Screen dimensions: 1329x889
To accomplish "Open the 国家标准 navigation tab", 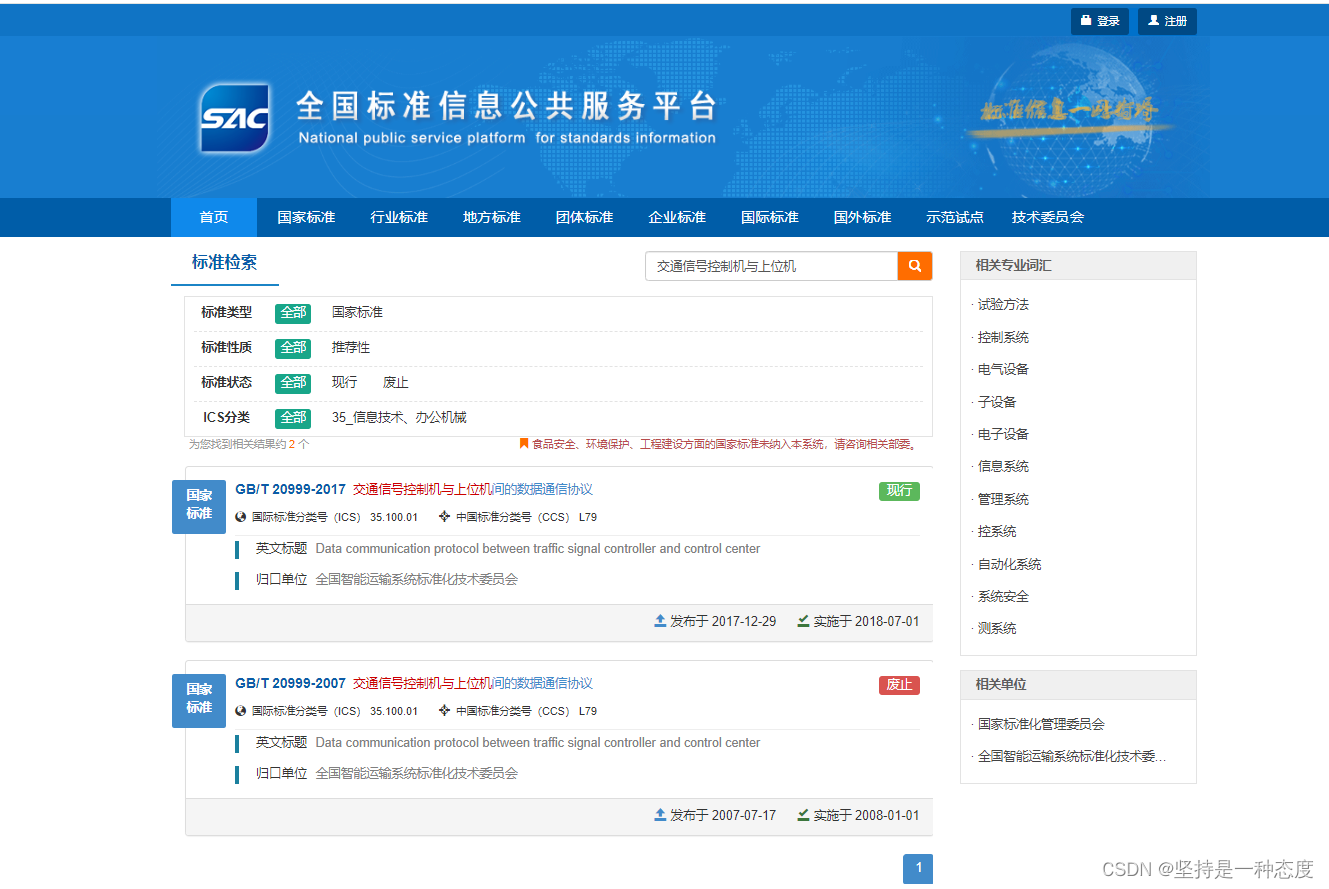I will [x=306, y=217].
